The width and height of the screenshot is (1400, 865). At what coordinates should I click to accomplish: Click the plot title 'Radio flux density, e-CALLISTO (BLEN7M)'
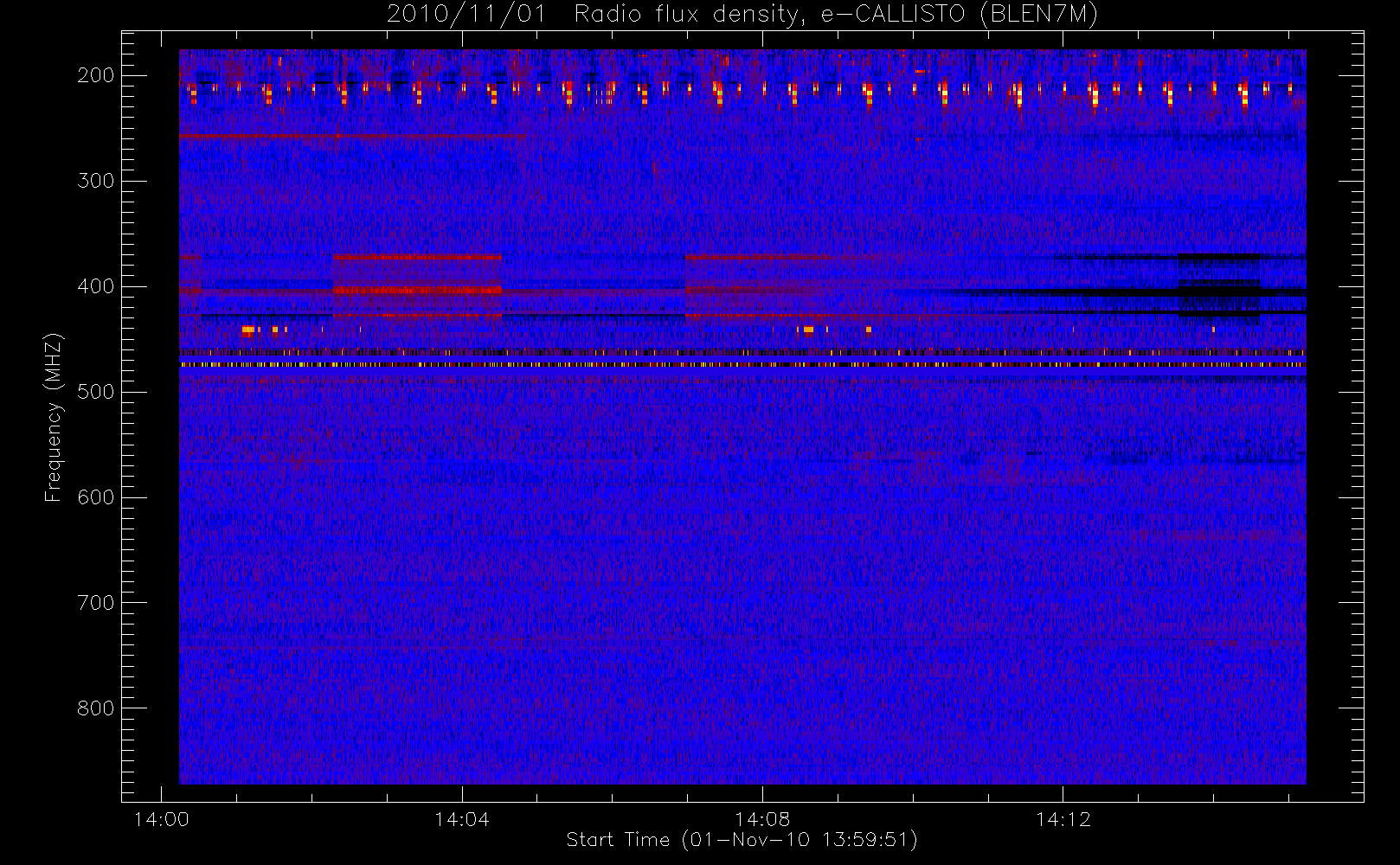836,15
